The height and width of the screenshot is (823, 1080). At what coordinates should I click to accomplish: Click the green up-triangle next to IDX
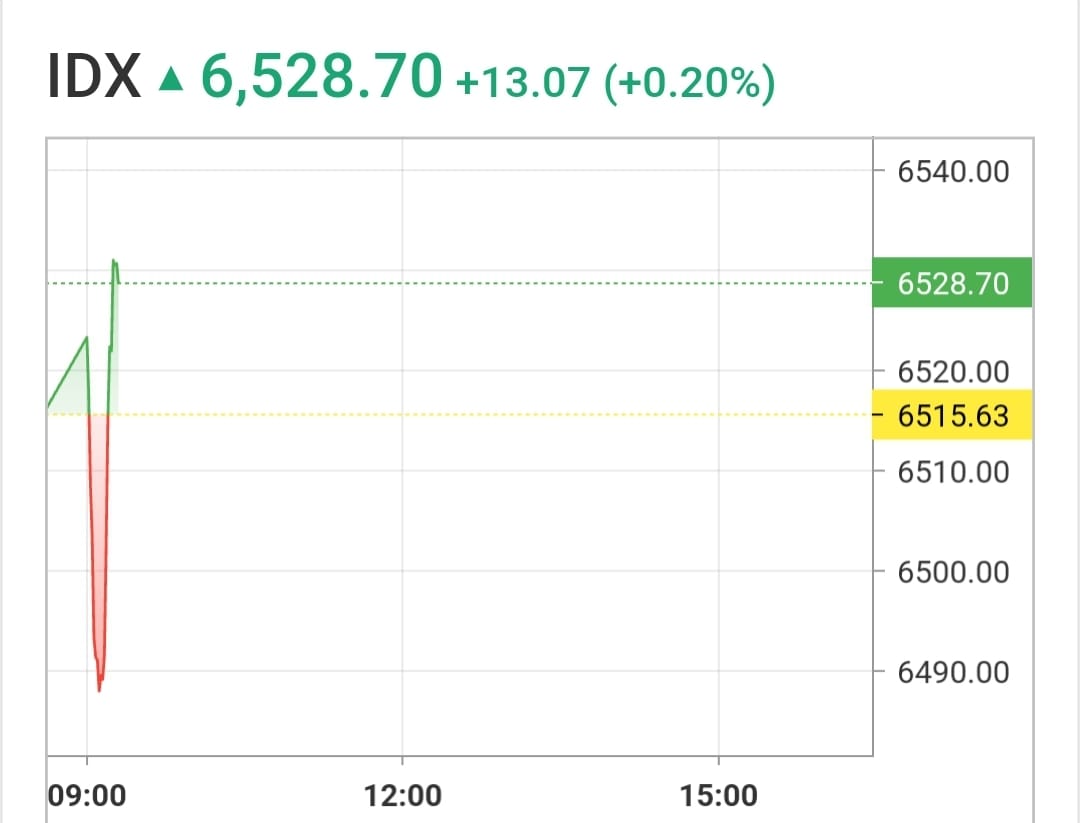(170, 78)
